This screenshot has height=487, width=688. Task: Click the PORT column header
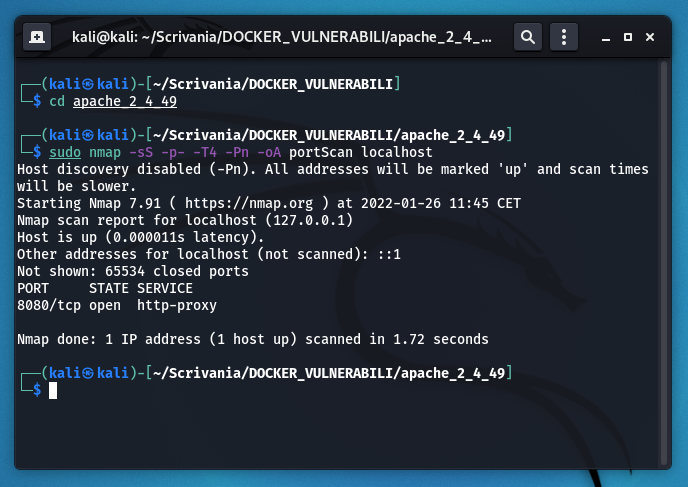point(33,289)
